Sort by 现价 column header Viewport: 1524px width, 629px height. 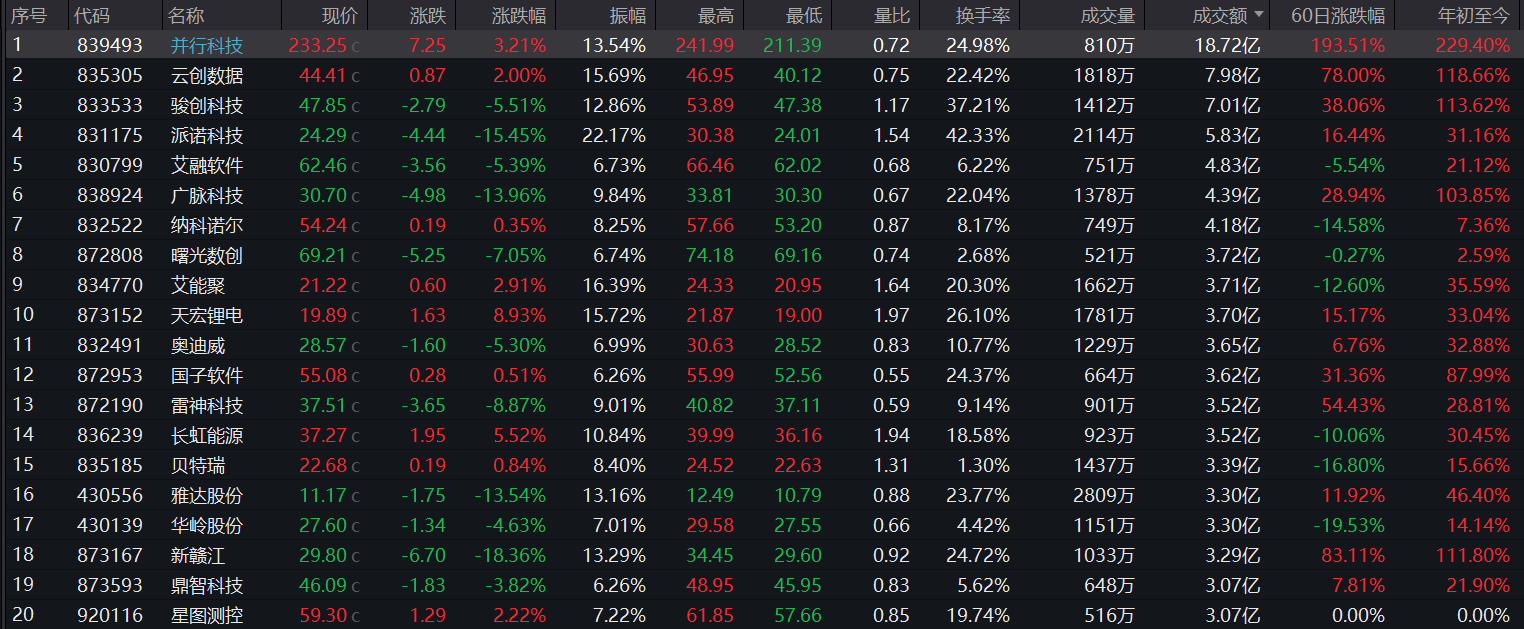(x=339, y=15)
